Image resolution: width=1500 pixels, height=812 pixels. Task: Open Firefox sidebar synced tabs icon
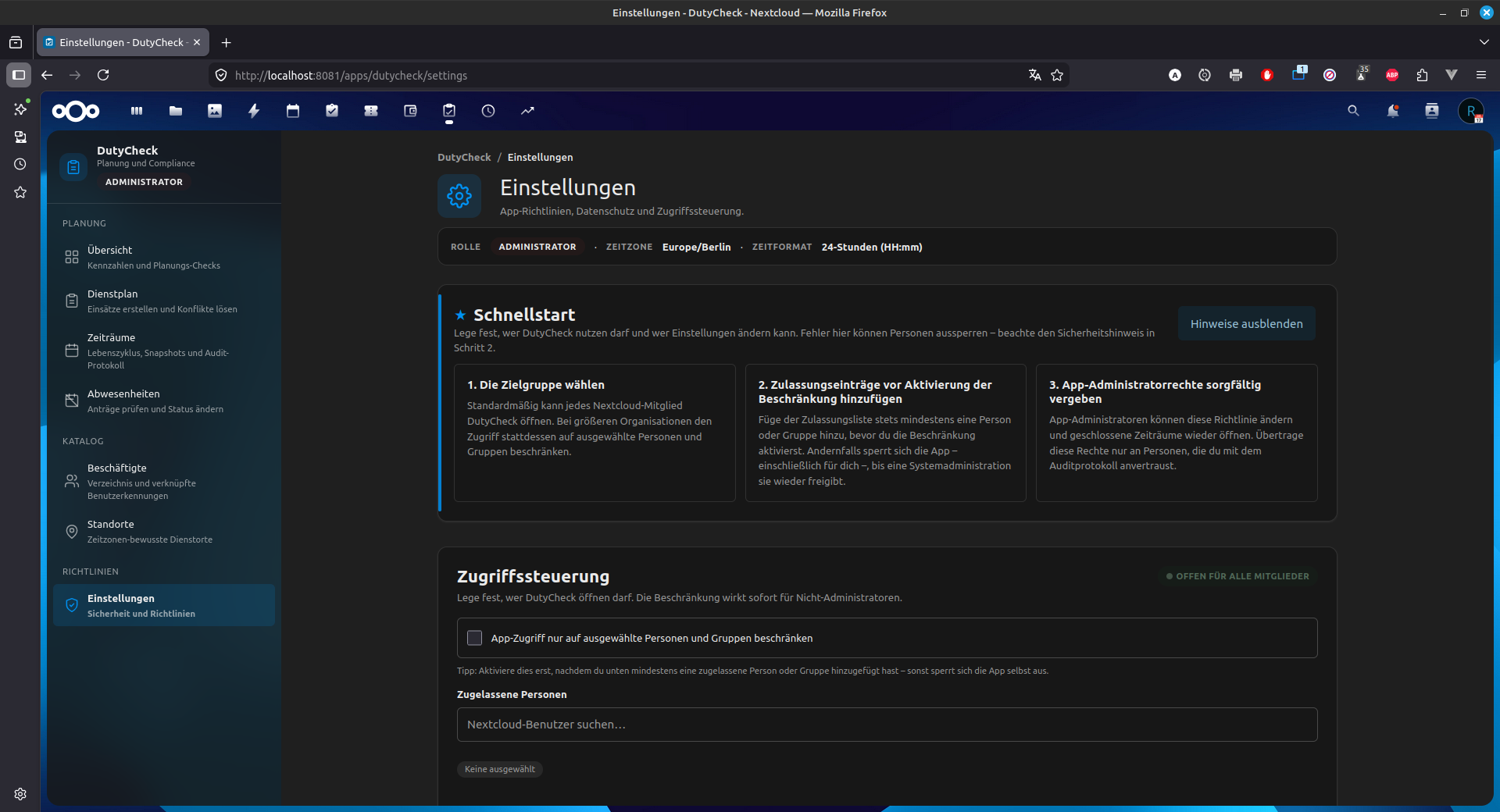(20, 137)
